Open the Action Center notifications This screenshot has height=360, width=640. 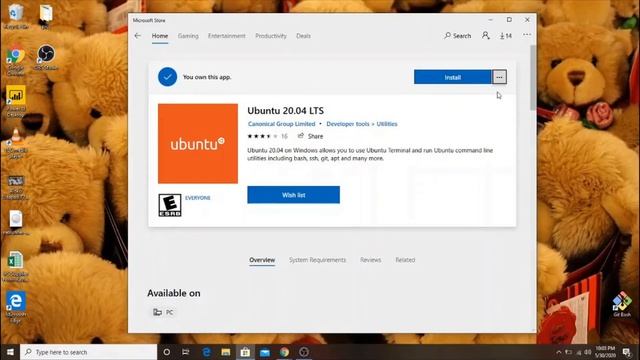627,352
